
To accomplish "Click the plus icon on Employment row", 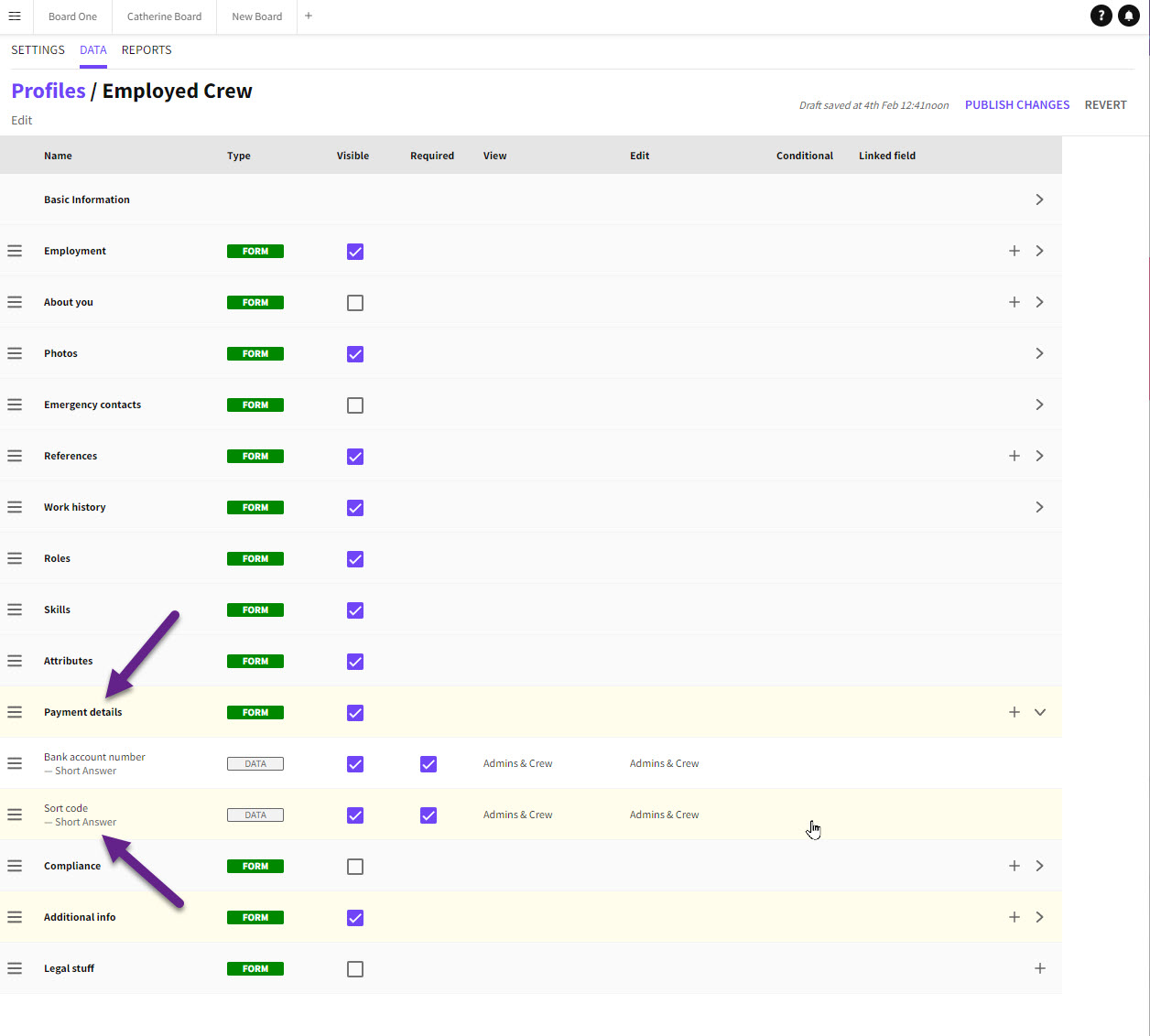I will pos(1014,251).
